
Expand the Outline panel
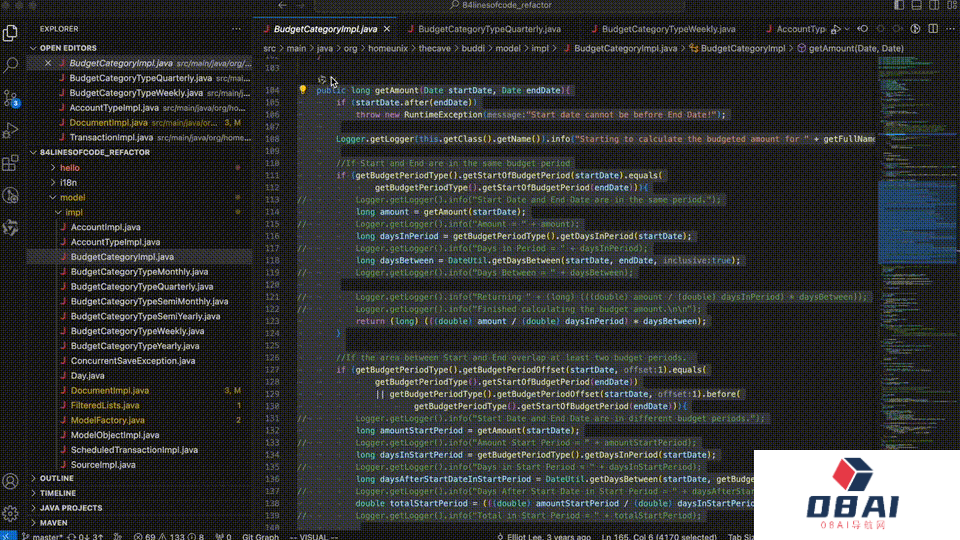pos(56,479)
